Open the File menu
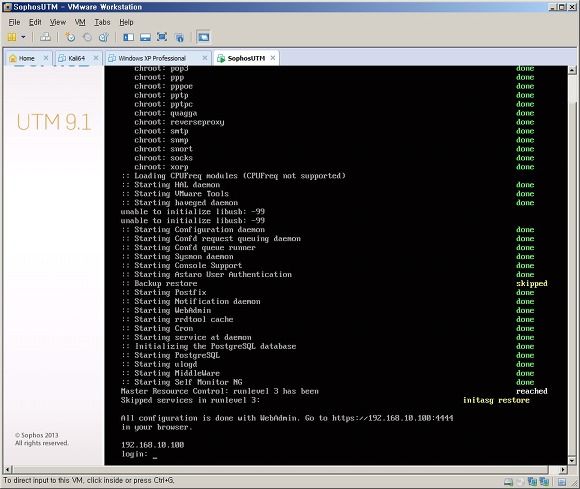Viewport: 580px width, 489px height. [x=14, y=22]
